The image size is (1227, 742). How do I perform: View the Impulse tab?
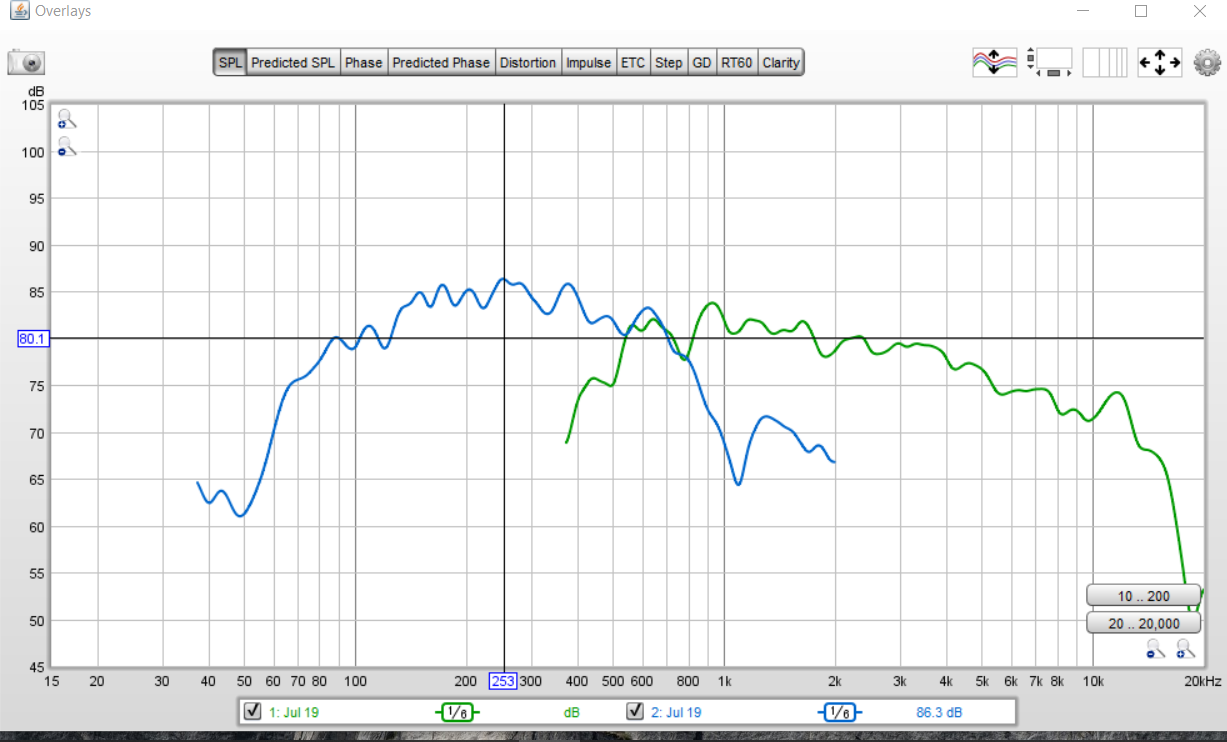pyautogui.click(x=588, y=62)
